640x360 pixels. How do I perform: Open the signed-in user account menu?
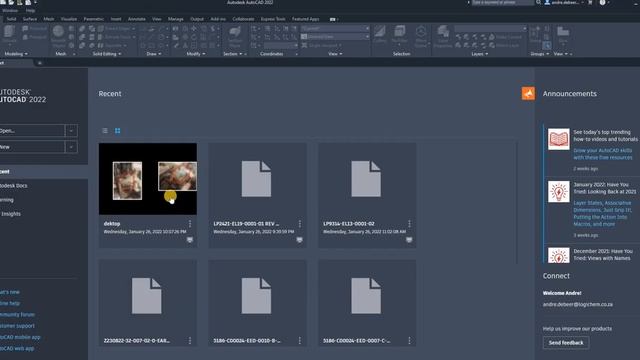(x=565, y=2)
